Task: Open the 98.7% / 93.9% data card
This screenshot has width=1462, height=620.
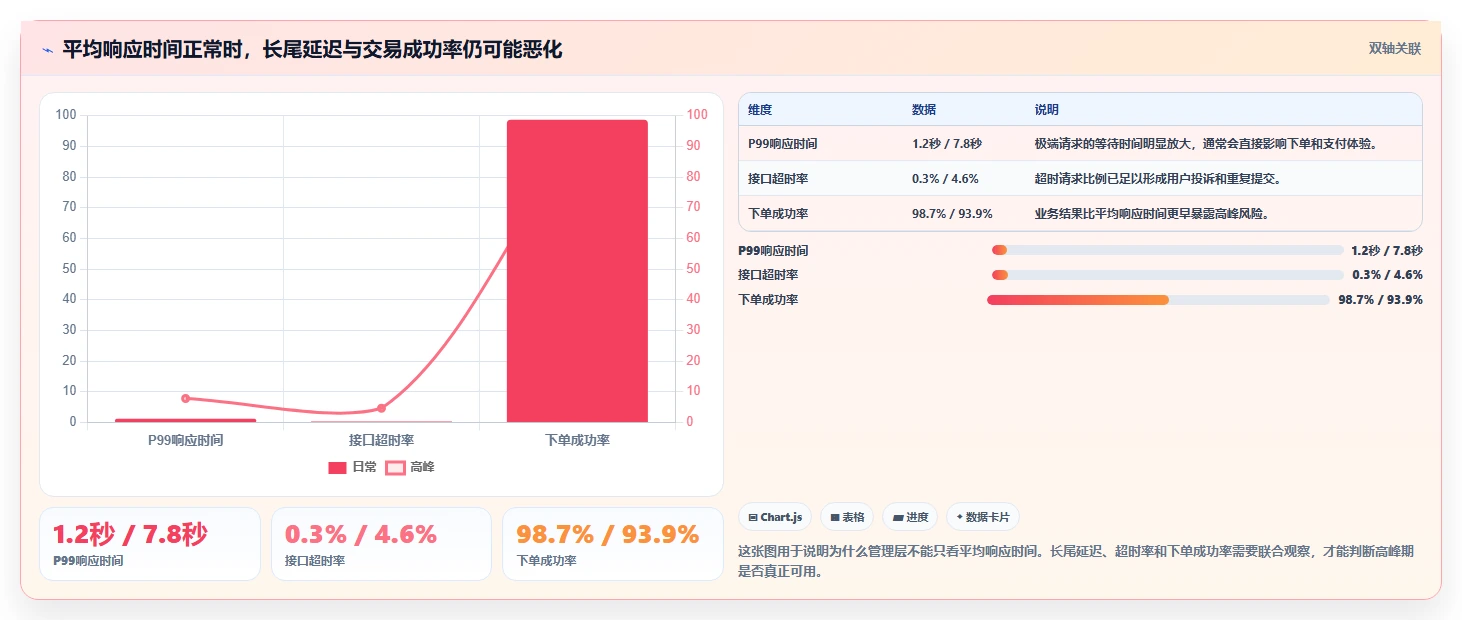Action: click(x=613, y=544)
